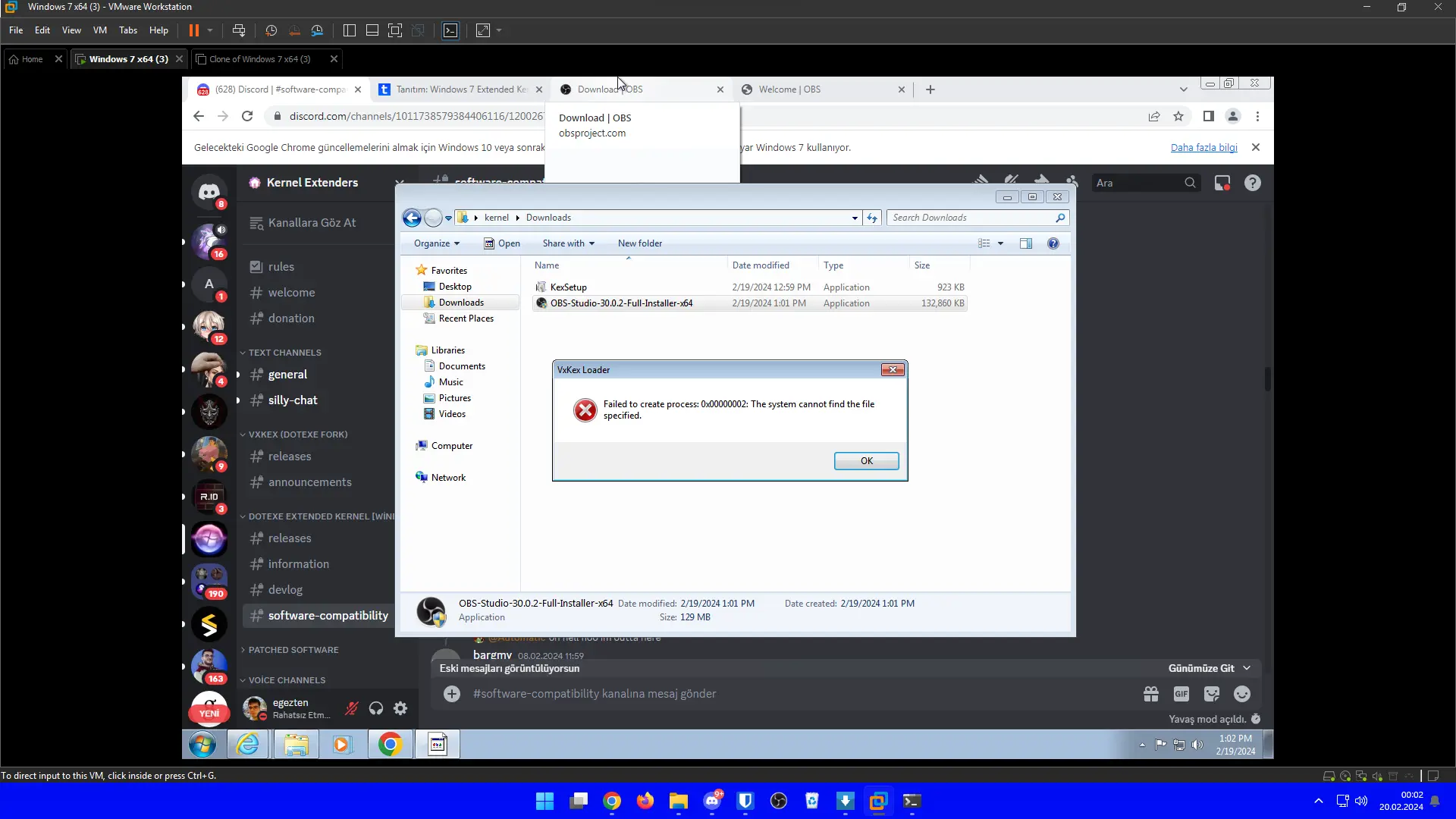Switch to the Tanıtım: Windows 7 Extended tab

tap(461, 89)
